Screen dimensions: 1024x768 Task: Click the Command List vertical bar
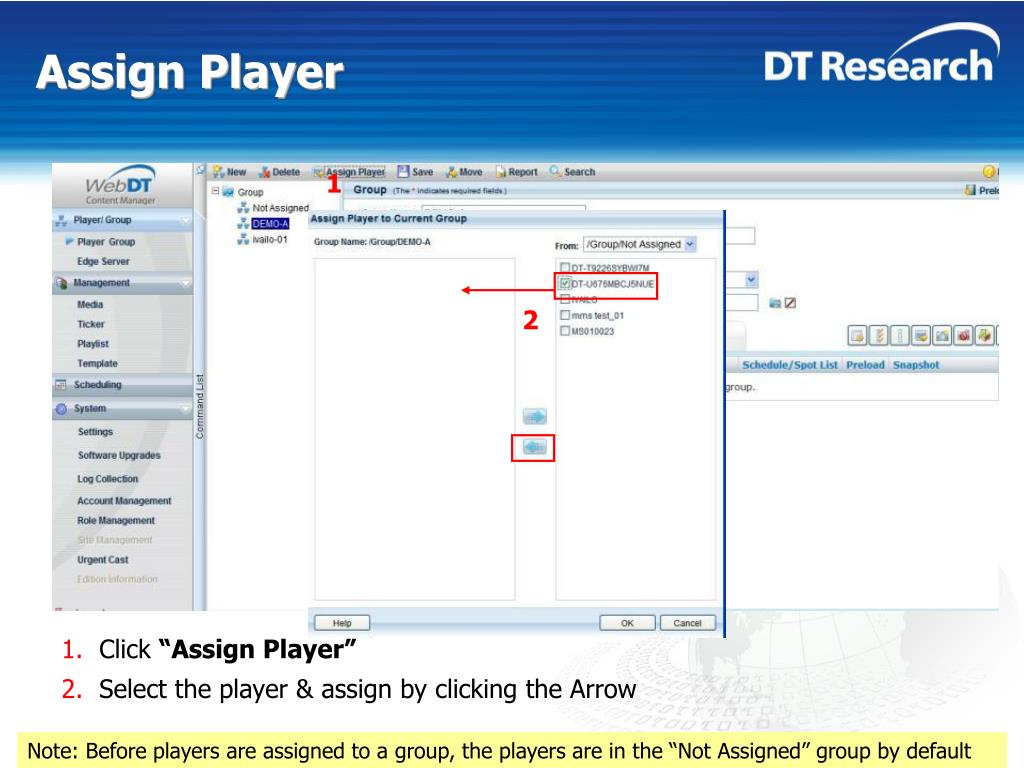tap(200, 406)
